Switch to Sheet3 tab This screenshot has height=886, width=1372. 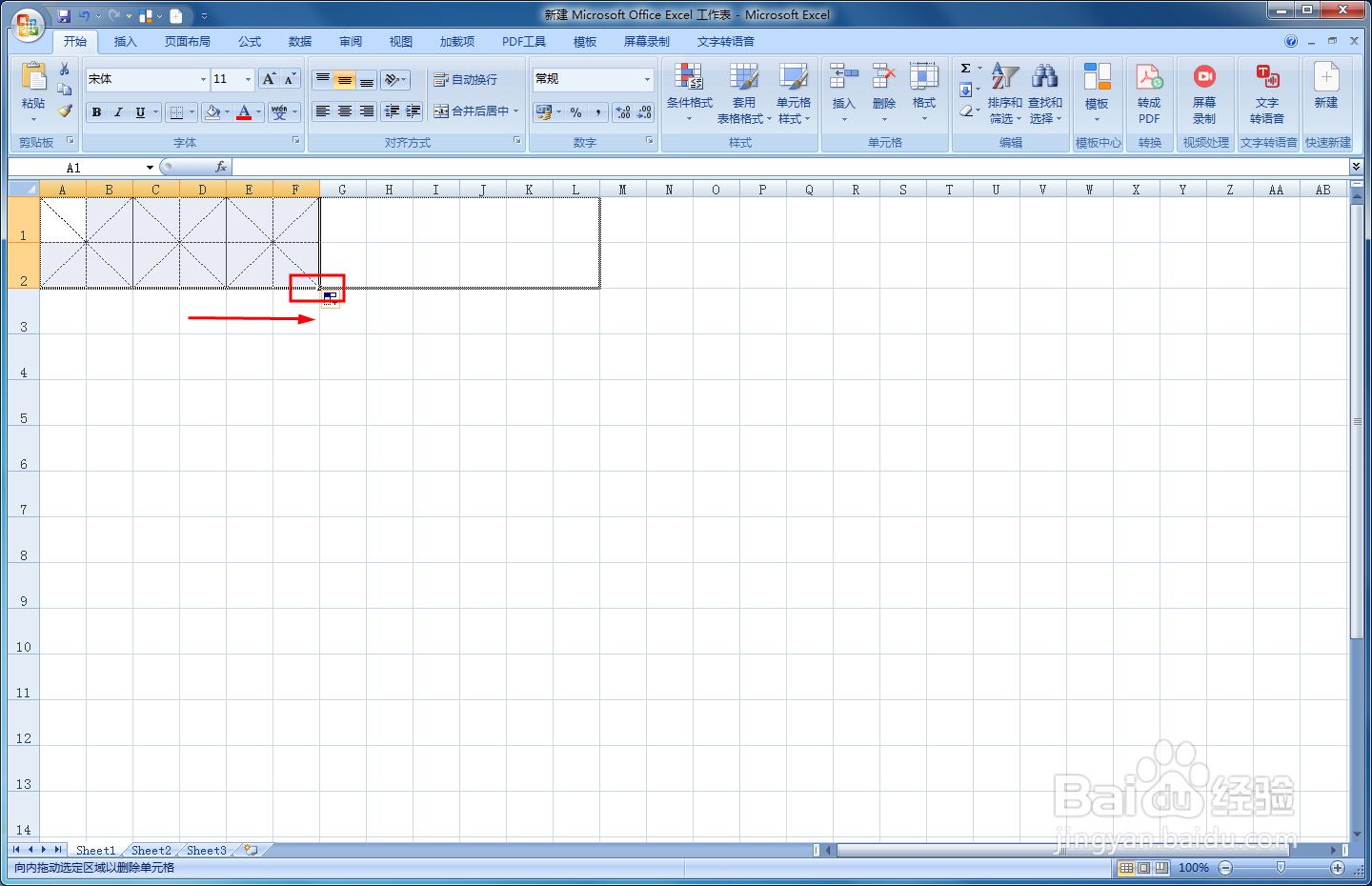(x=207, y=850)
